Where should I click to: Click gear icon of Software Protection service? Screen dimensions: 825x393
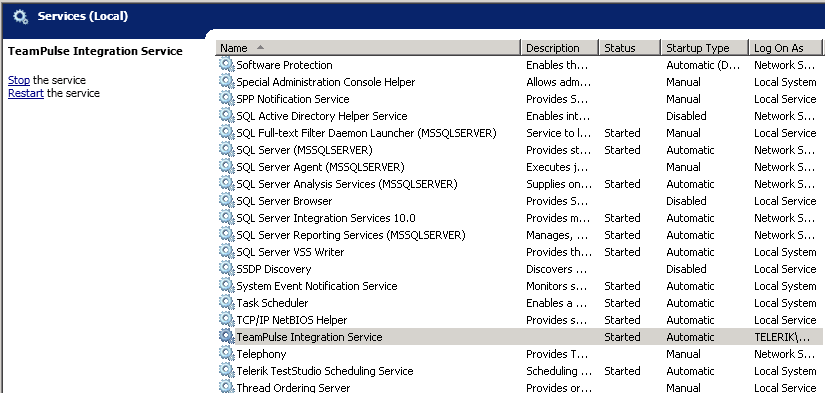(x=226, y=65)
